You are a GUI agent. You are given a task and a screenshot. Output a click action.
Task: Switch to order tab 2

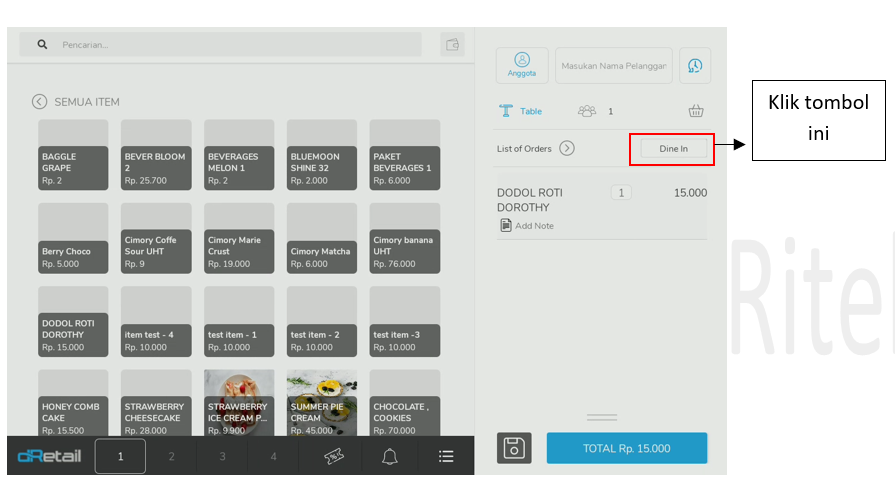(x=171, y=456)
